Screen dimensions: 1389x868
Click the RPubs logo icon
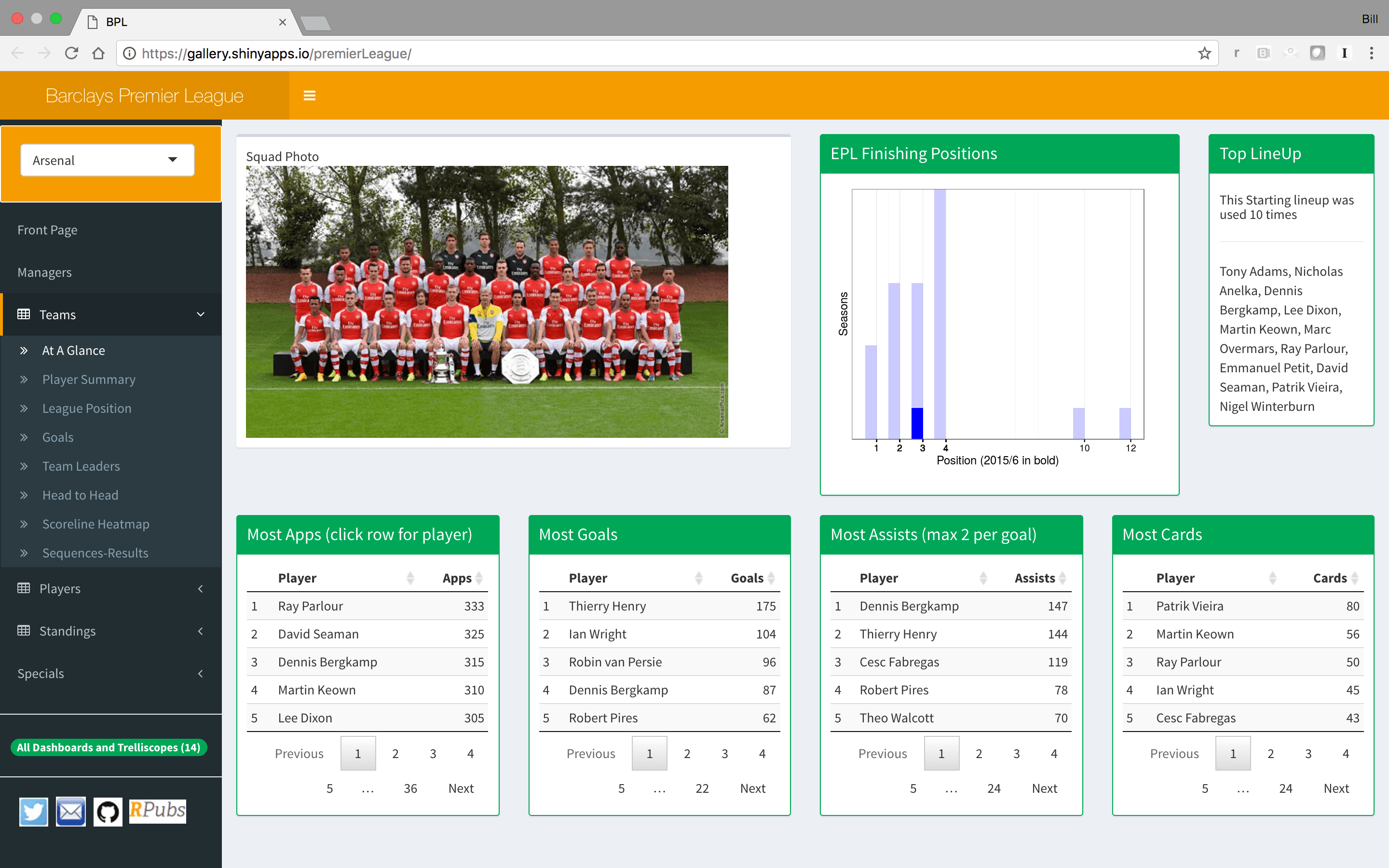[157, 811]
